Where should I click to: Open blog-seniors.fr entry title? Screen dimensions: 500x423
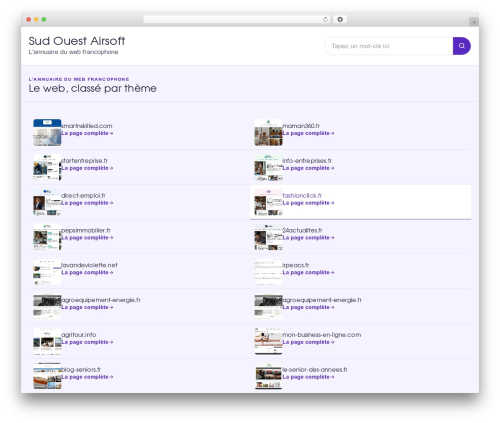[81, 370]
